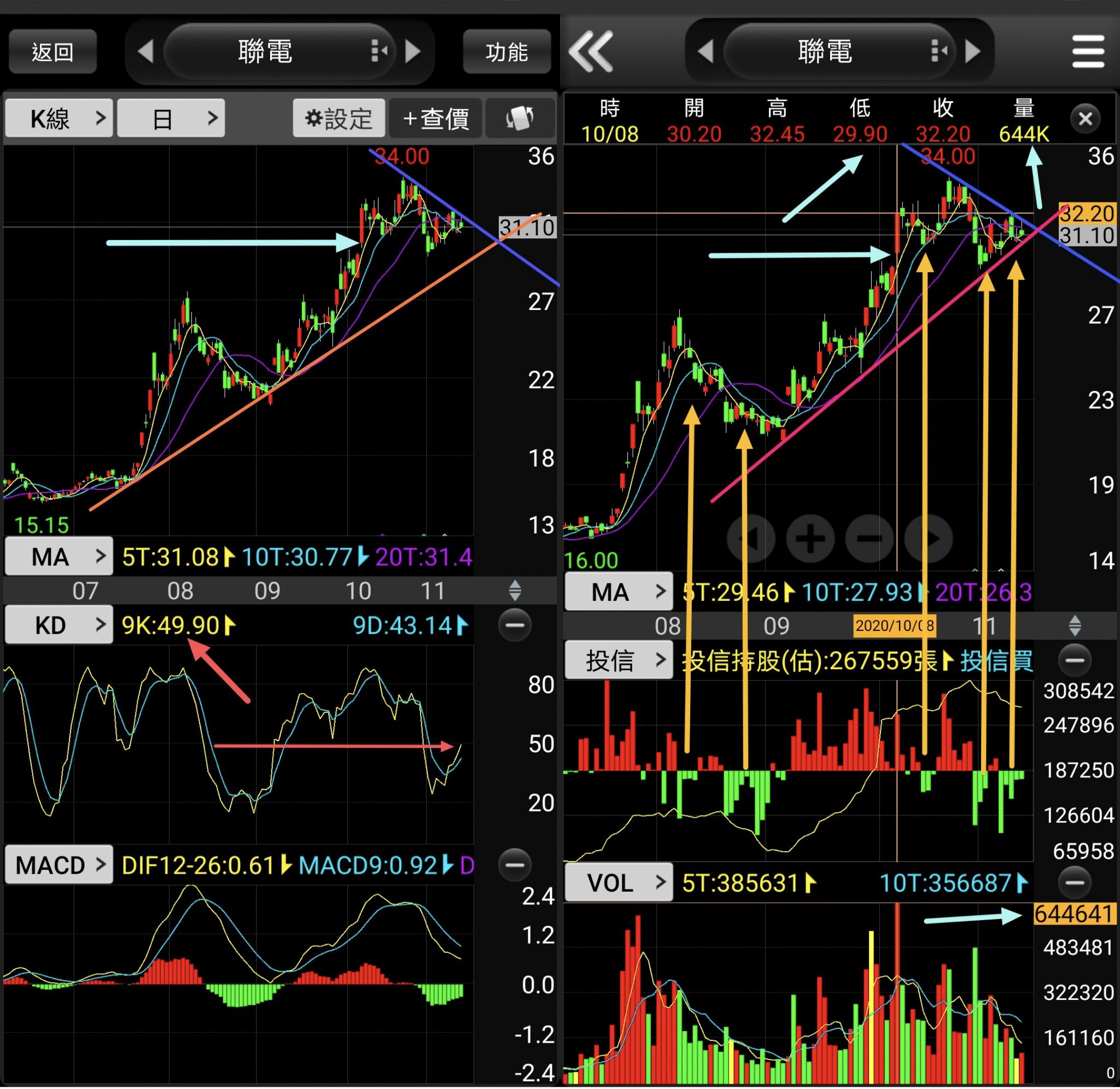Open the K線 chart type dropdown

[60, 119]
